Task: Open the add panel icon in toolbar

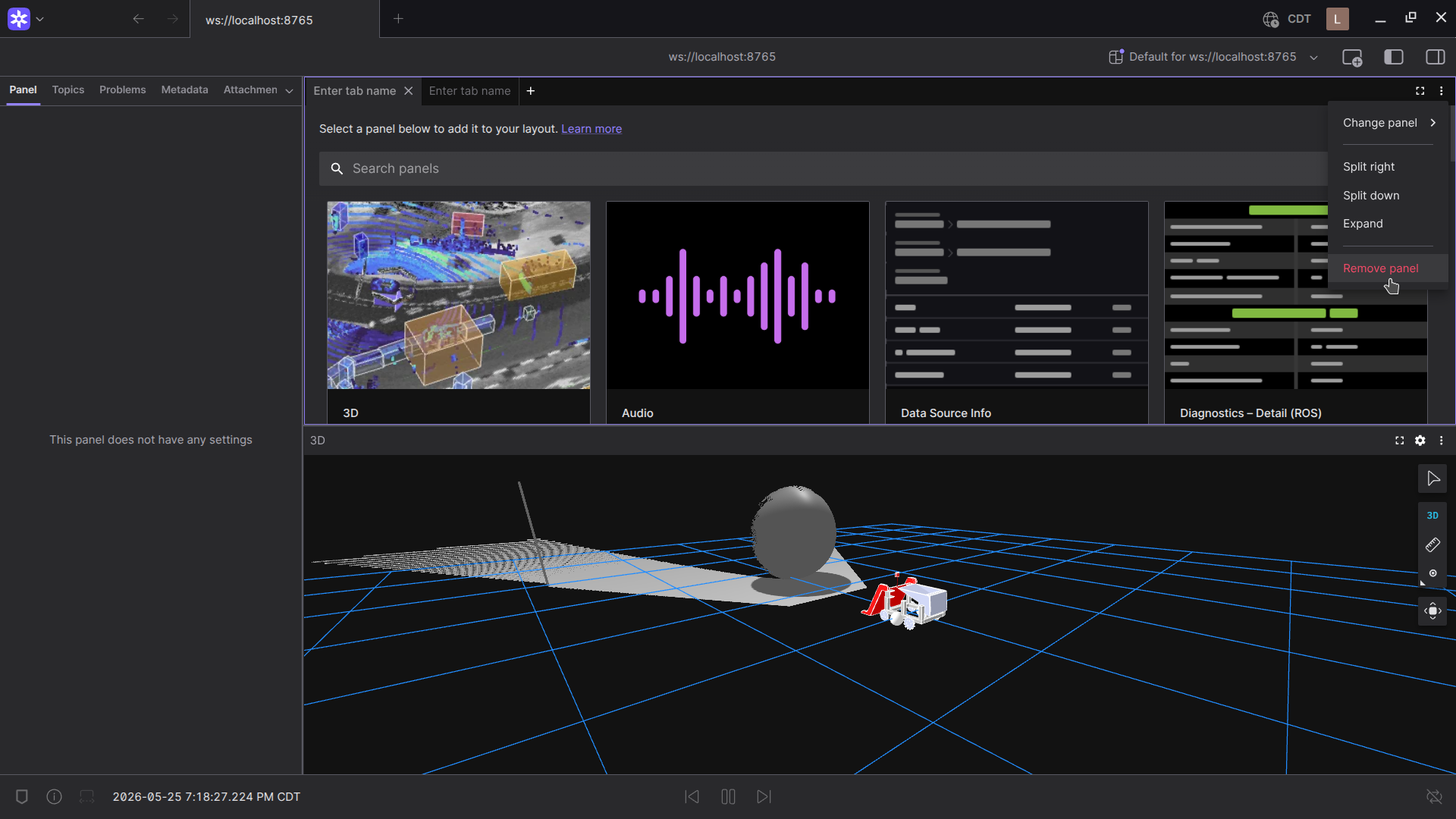Action: click(x=1352, y=57)
